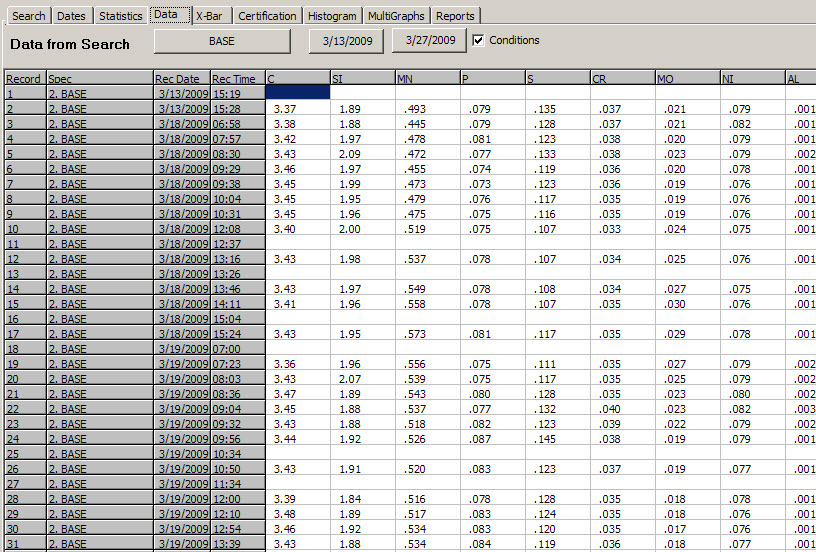
Task: Click the Record column header
Action: click(26, 79)
